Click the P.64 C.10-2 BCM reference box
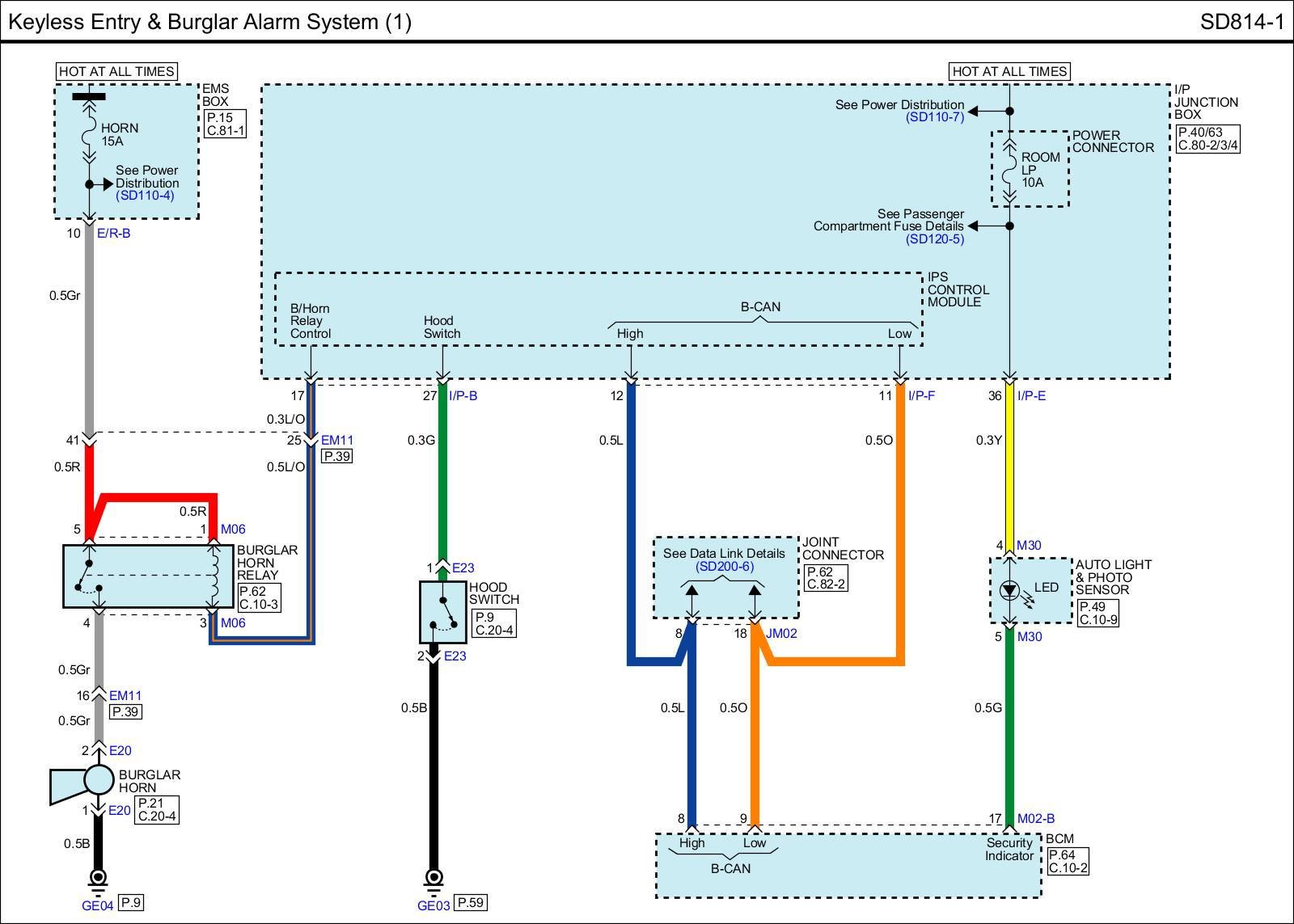 click(x=1068, y=862)
